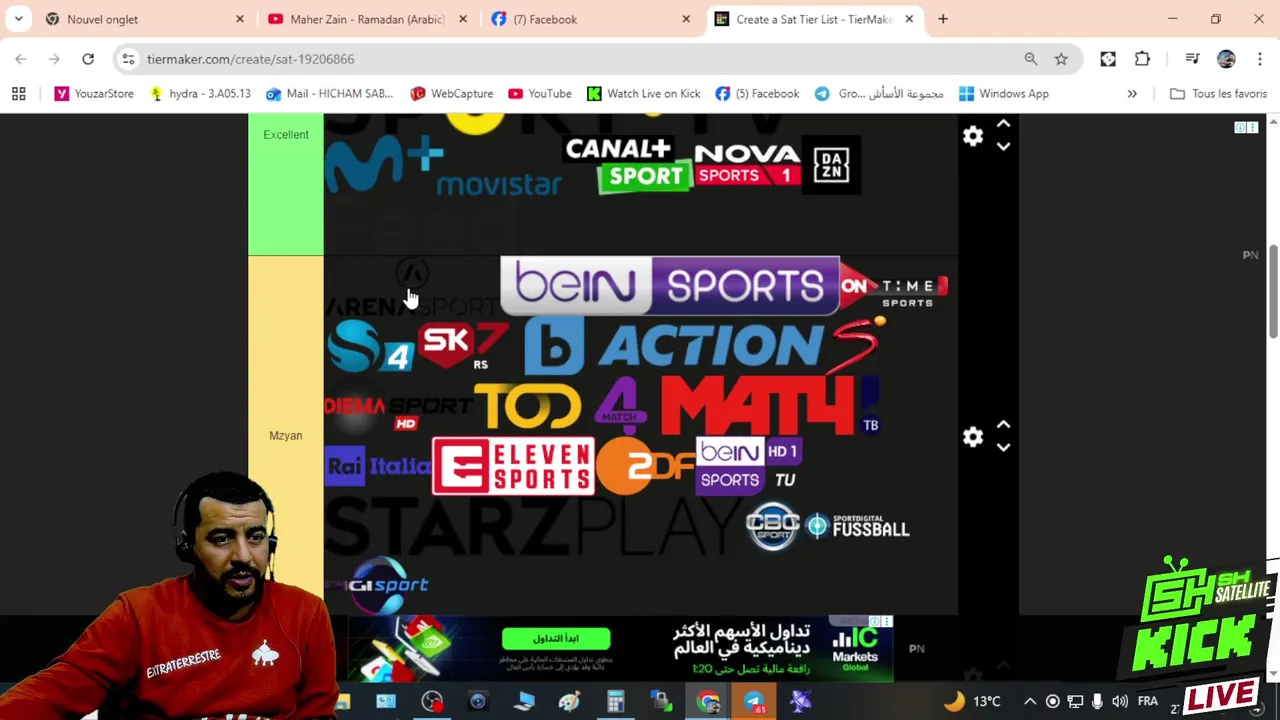Close the (7) Facebook tab

click(x=686, y=19)
